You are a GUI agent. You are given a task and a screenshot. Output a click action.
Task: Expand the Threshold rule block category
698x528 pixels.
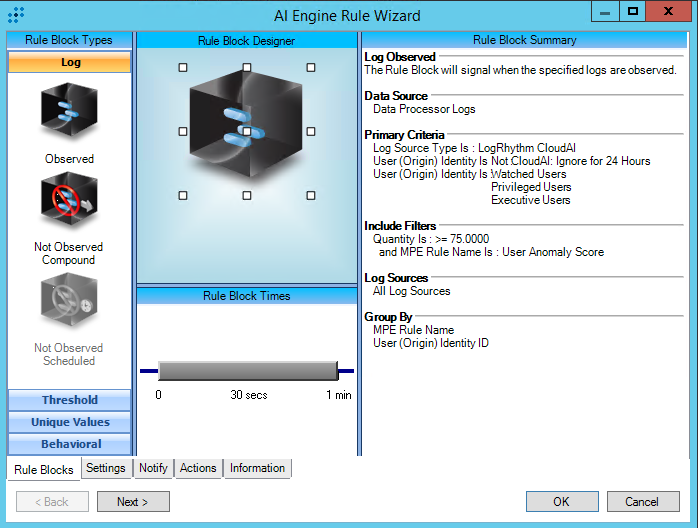click(70, 400)
